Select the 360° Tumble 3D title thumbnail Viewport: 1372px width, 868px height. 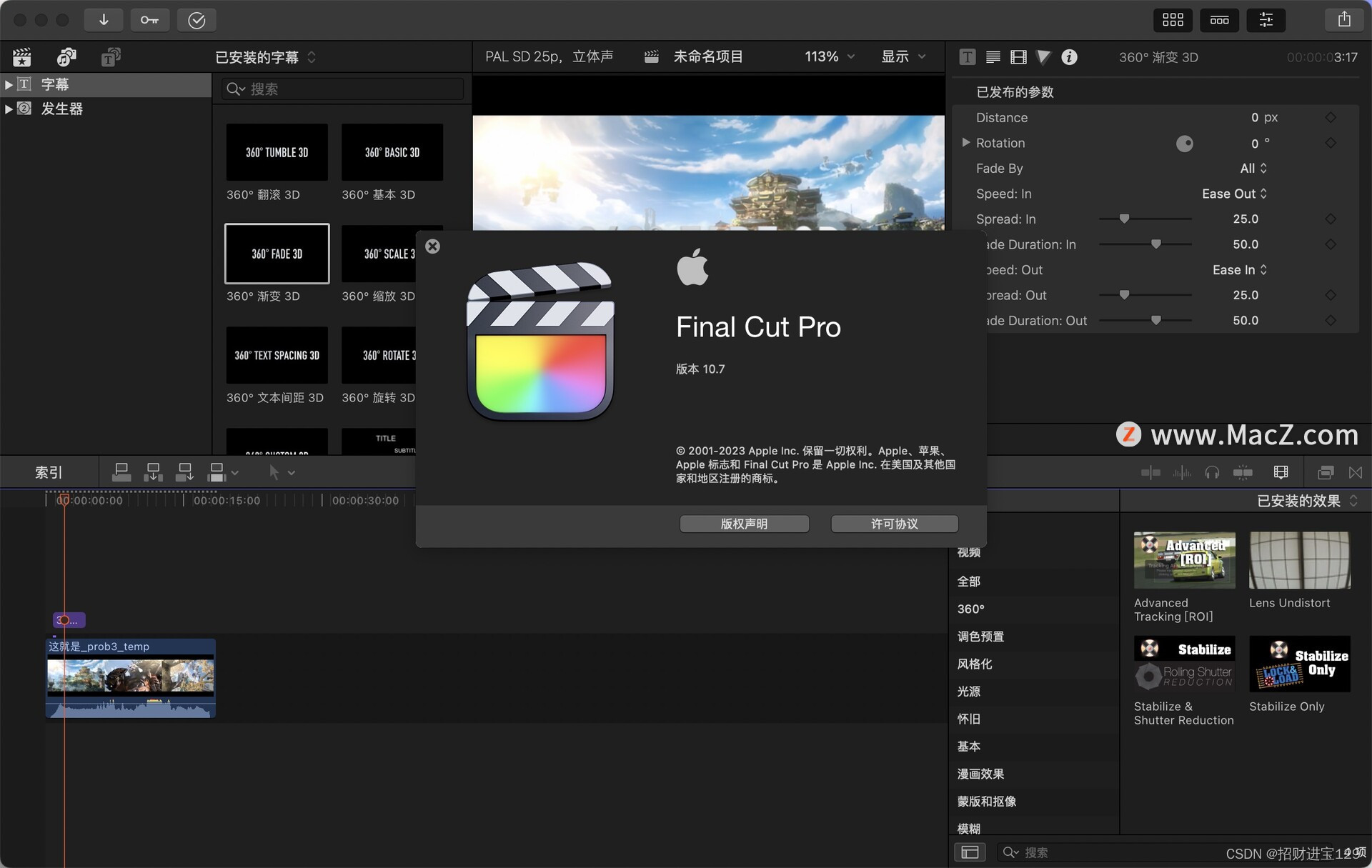pyautogui.click(x=277, y=152)
